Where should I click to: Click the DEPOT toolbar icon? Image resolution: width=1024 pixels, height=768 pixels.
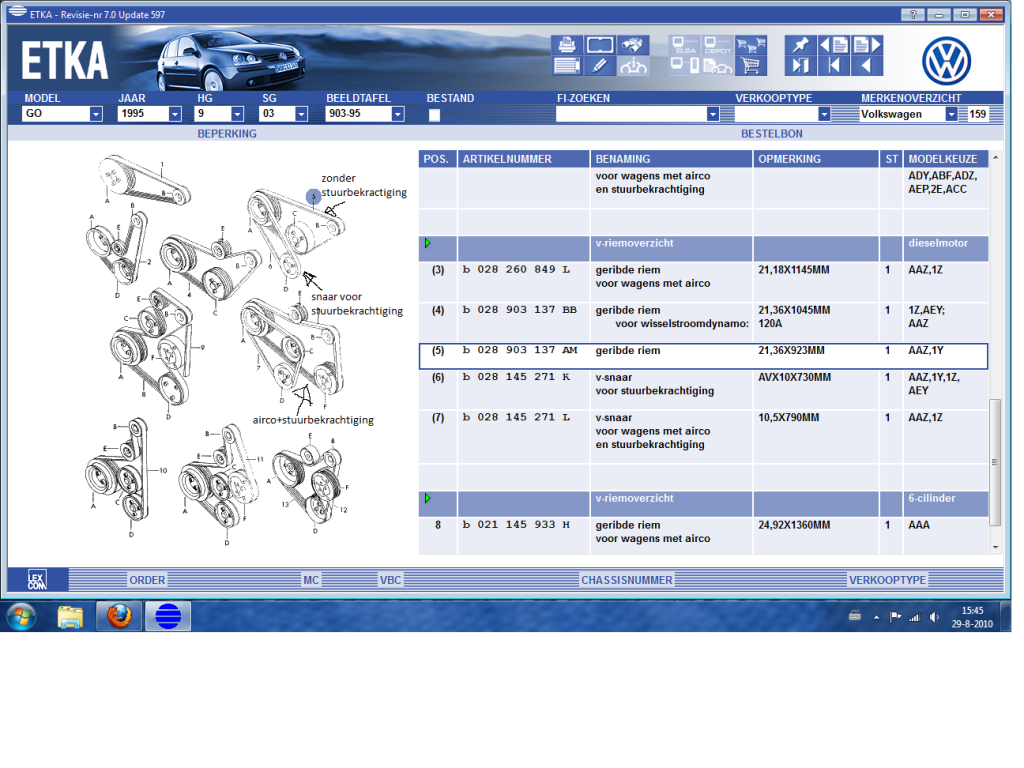click(717, 45)
